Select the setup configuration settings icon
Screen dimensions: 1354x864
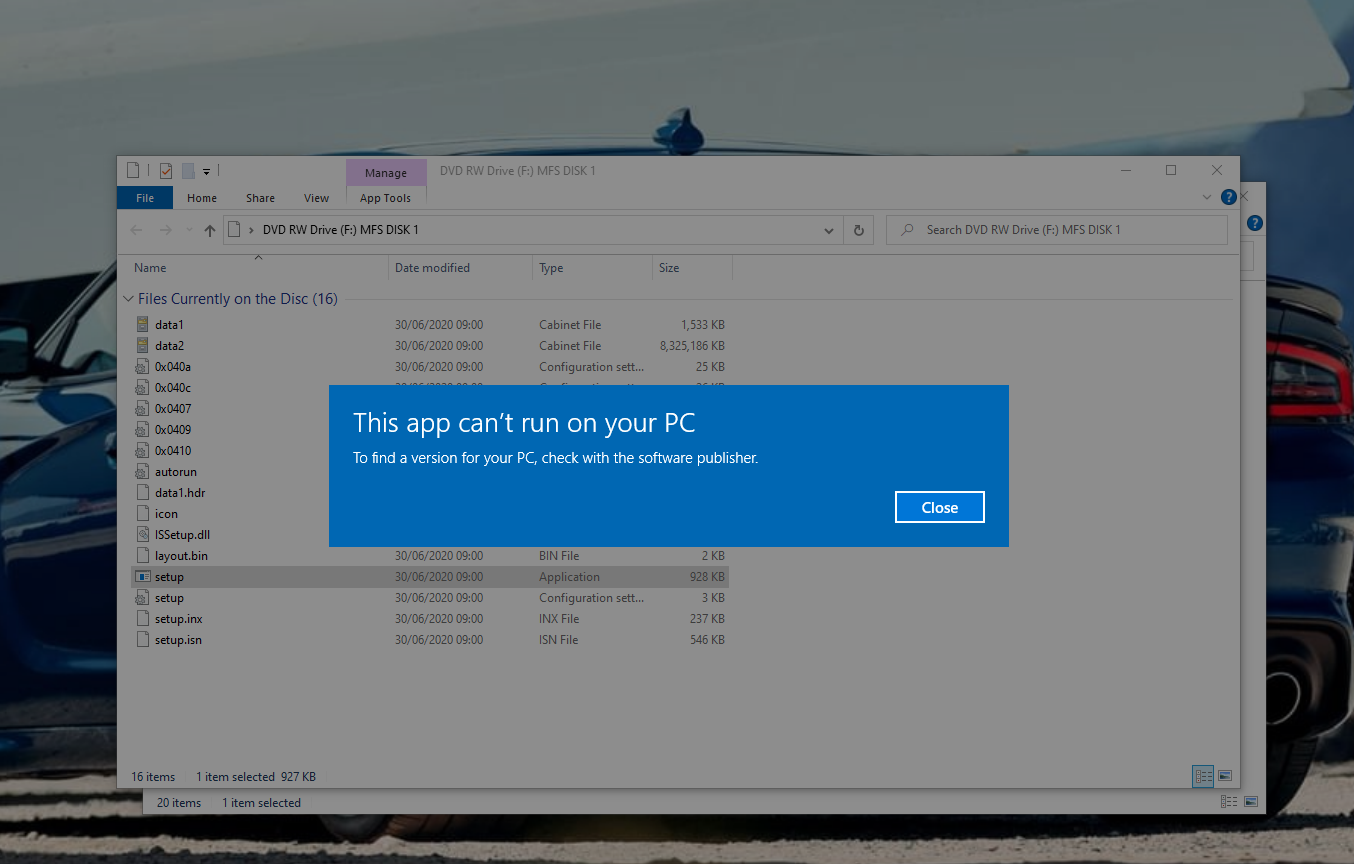point(142,598)
